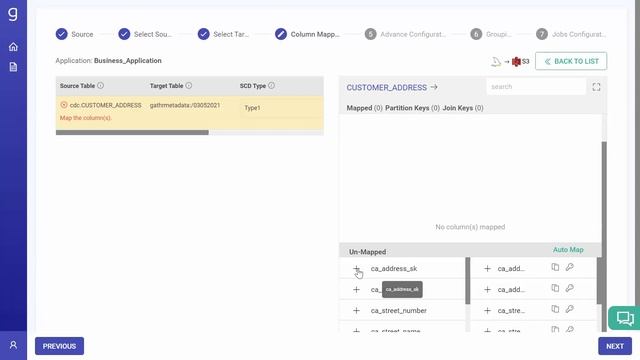Click the copy icon in ca_address_sk row
The width and height of the screenshot is (640, 360).
(x=555, y=267)
